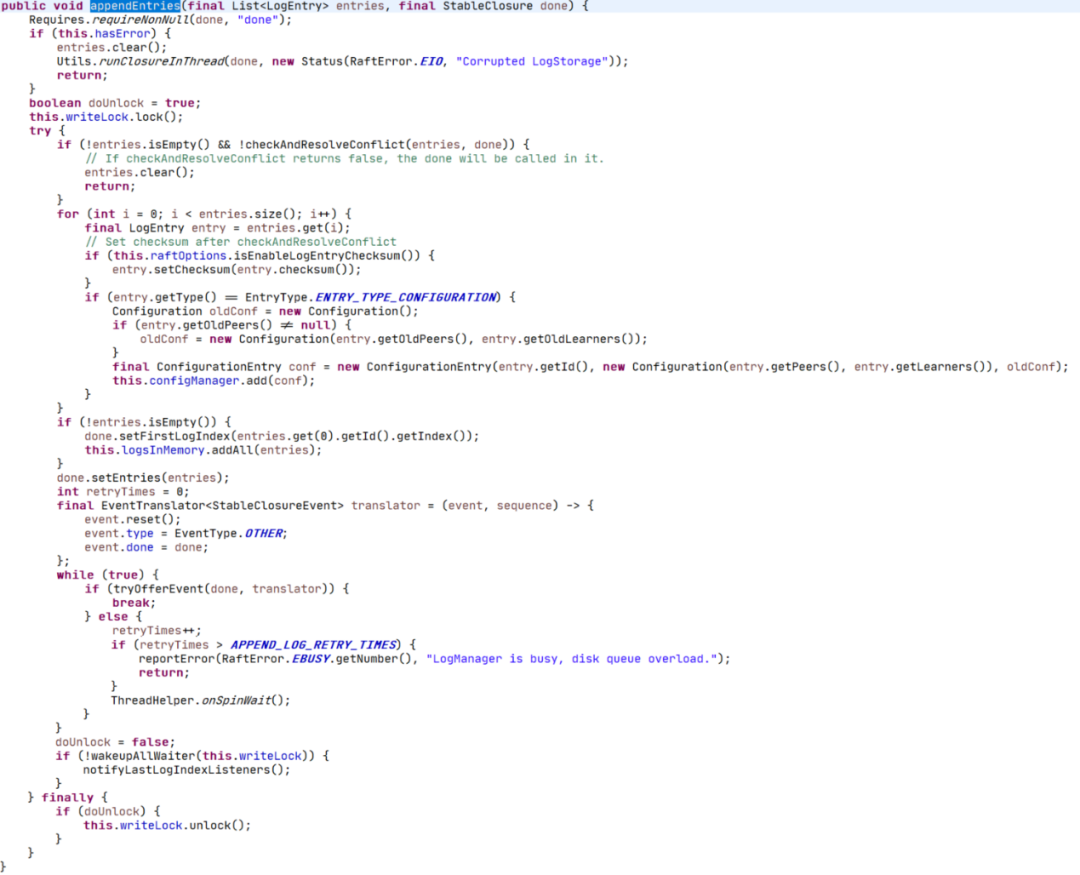Click EventType.OTHER constant
The image size is (1080, 875).
231,533
